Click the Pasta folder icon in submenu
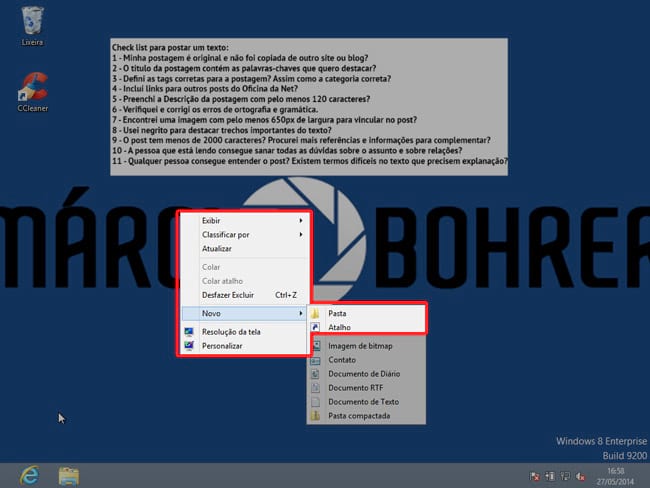650x488 pixels. (316, 313)
